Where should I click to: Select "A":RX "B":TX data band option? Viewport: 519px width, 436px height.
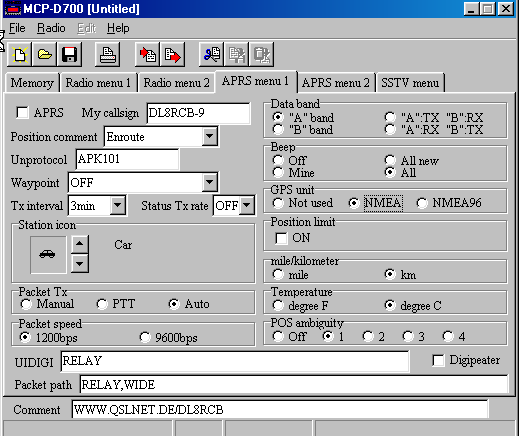click(x=390, y=129)
